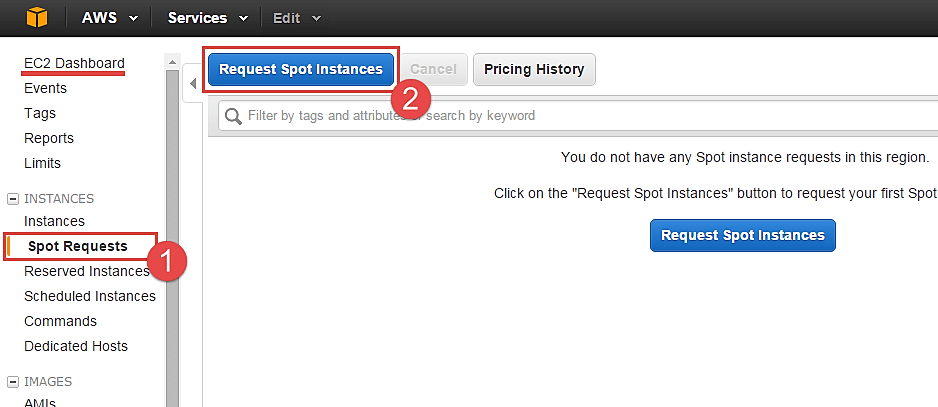
Task: Go to Dedicated Hosts
Action: click(x=76, y=346)
